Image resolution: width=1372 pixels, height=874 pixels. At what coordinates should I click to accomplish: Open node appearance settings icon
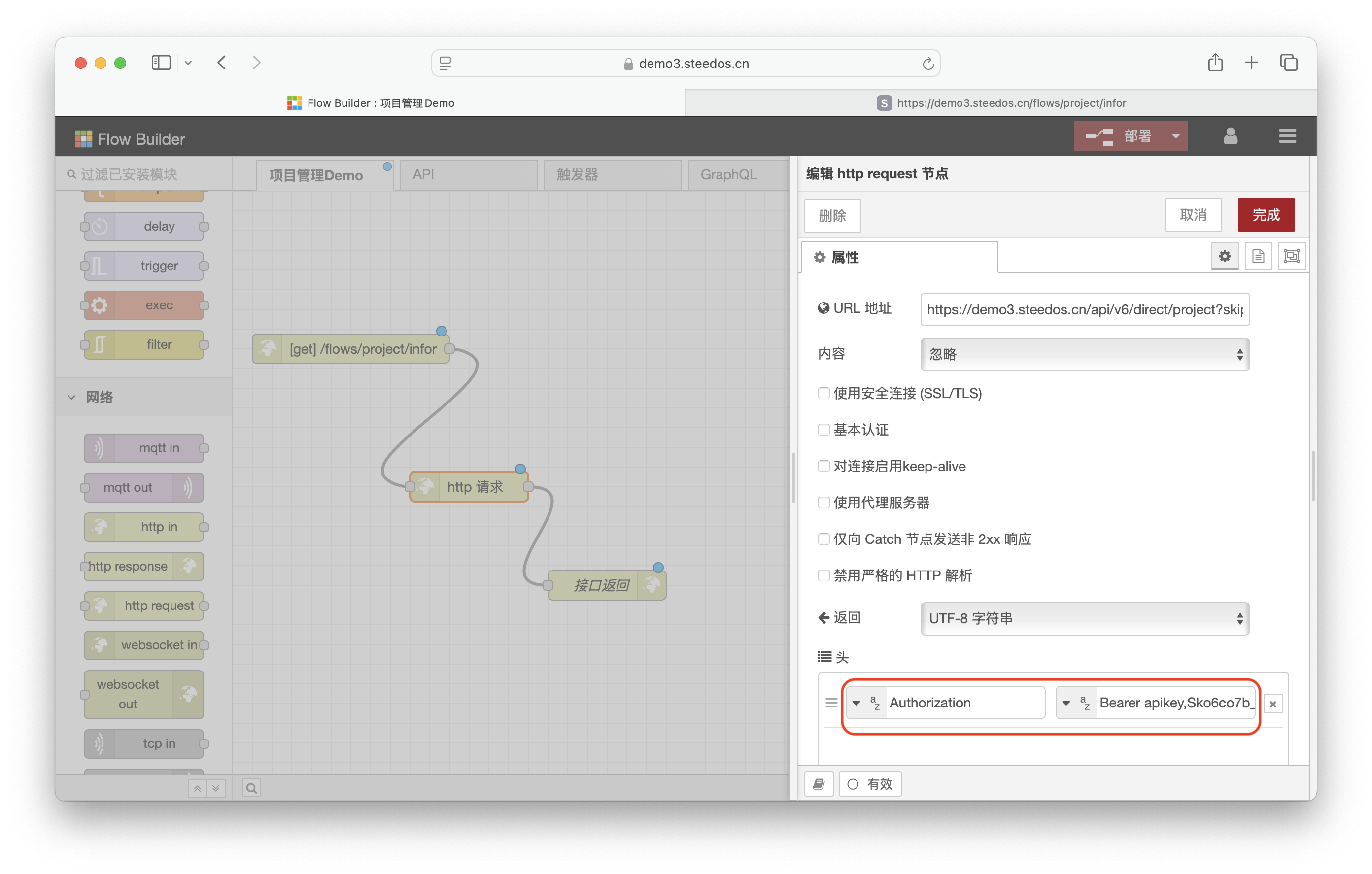(x=1291, y=256)
